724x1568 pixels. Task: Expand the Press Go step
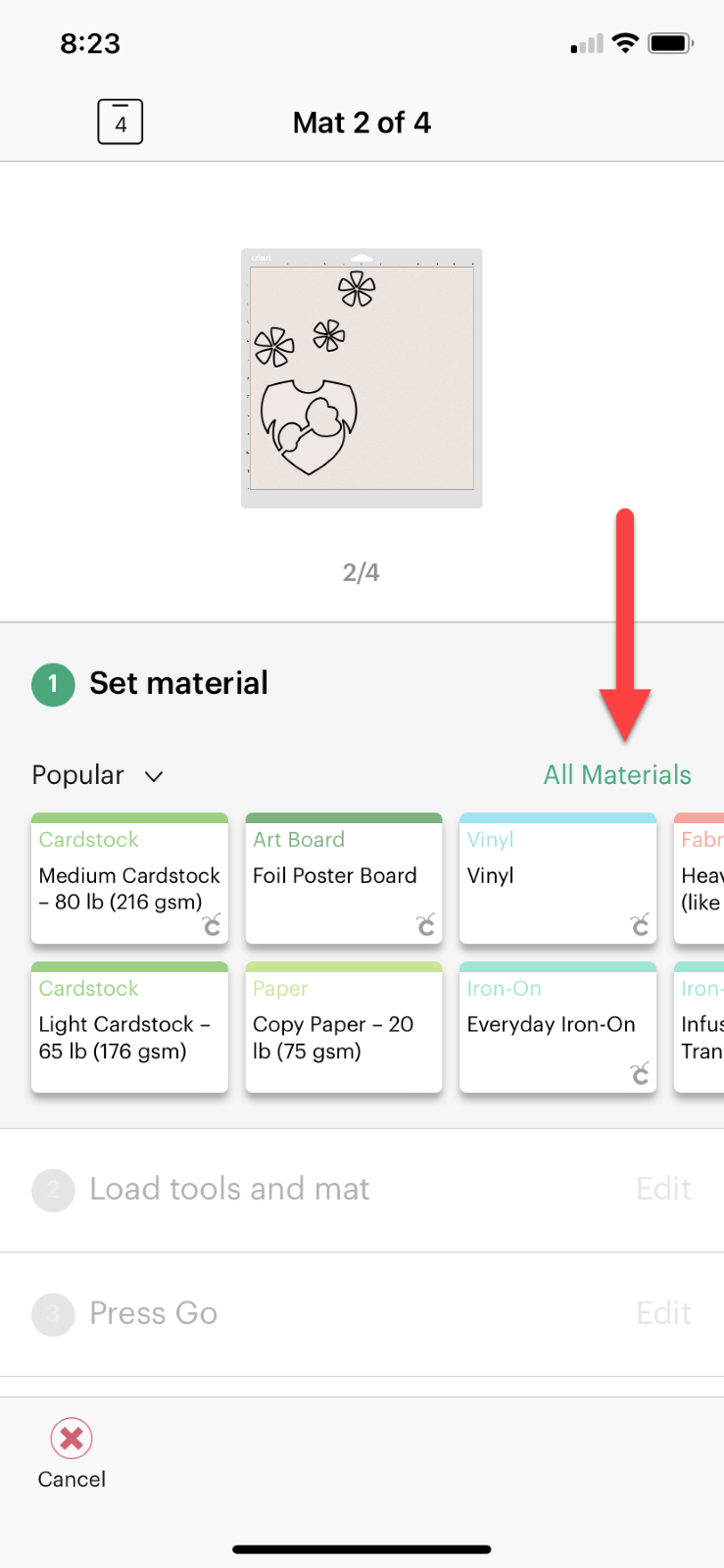click(153, 1313)
